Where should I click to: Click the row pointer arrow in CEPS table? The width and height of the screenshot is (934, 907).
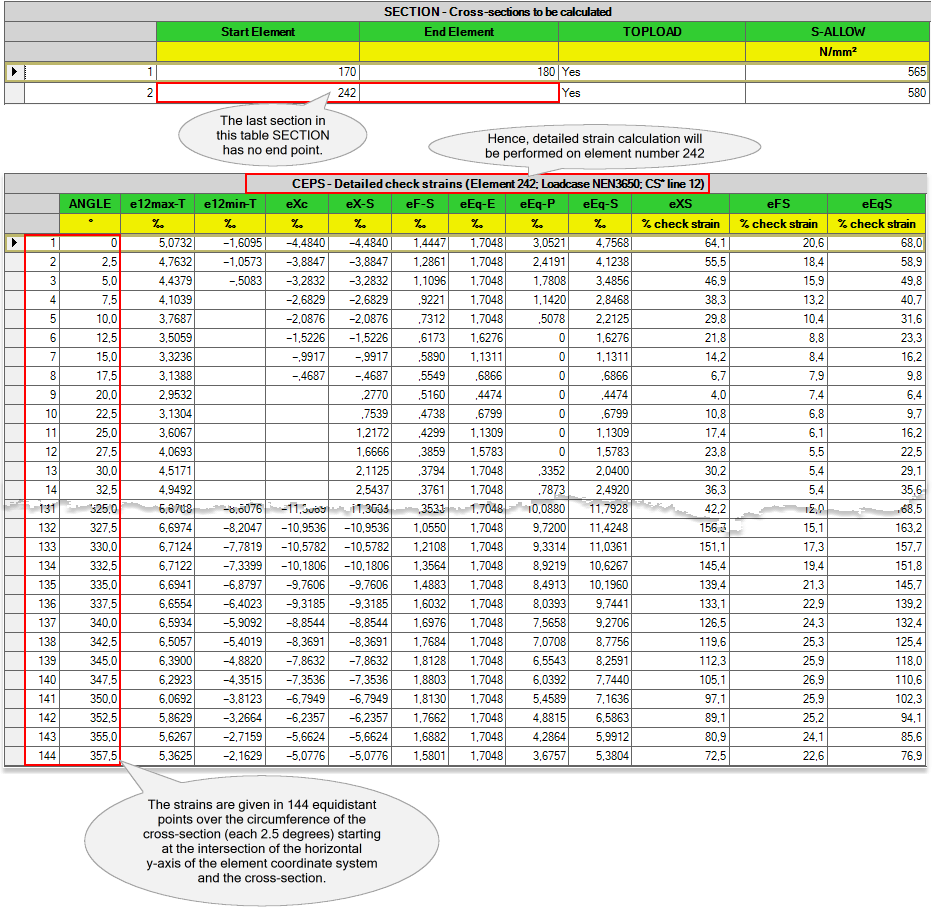[13, 242]
